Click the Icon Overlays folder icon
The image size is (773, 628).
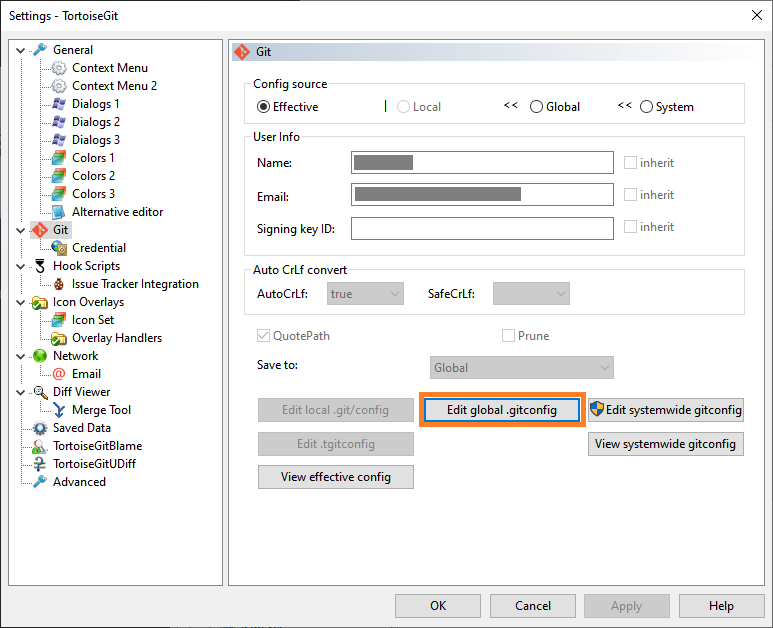(x=40, y=302)
